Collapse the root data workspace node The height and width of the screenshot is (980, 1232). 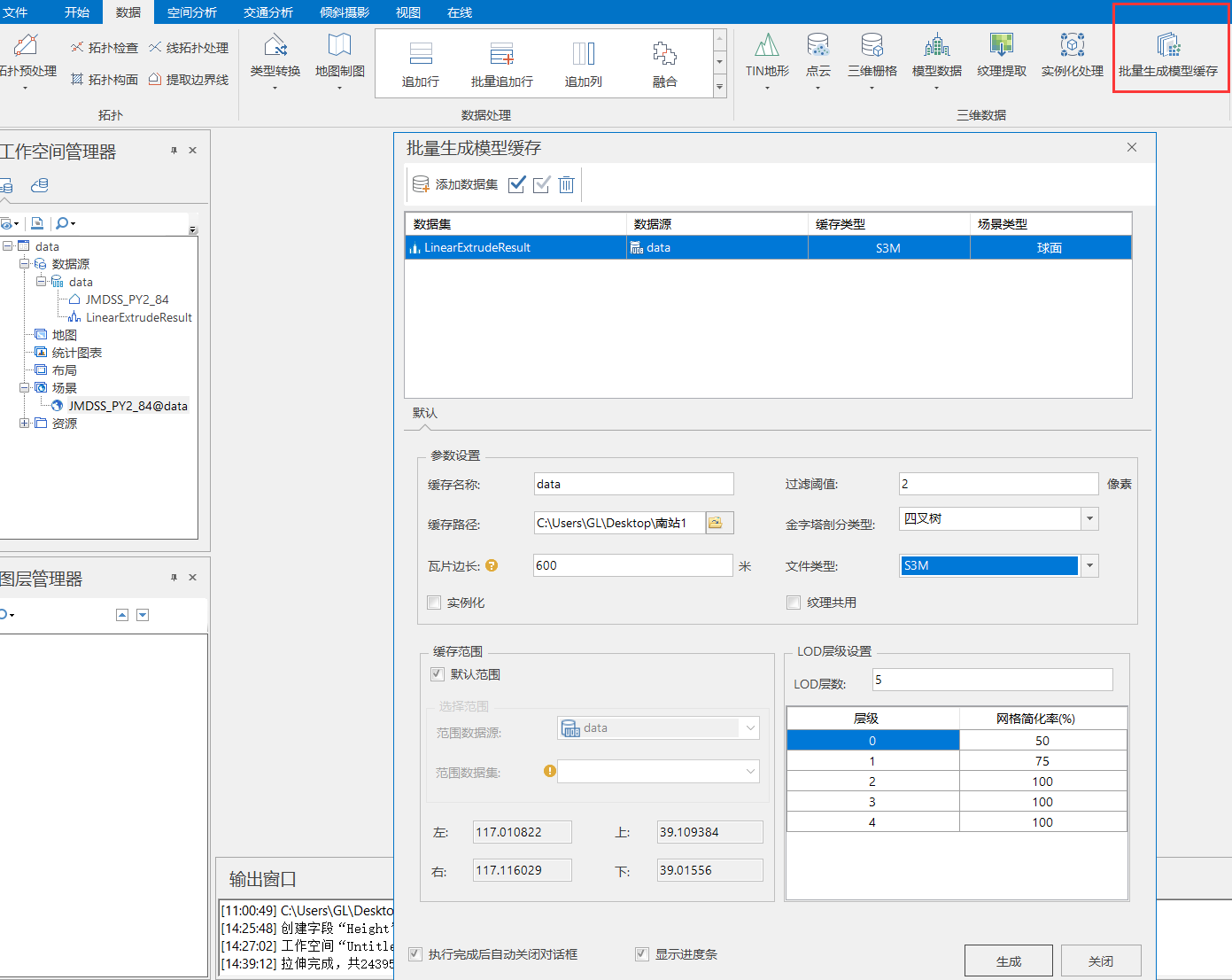(7, 246)
